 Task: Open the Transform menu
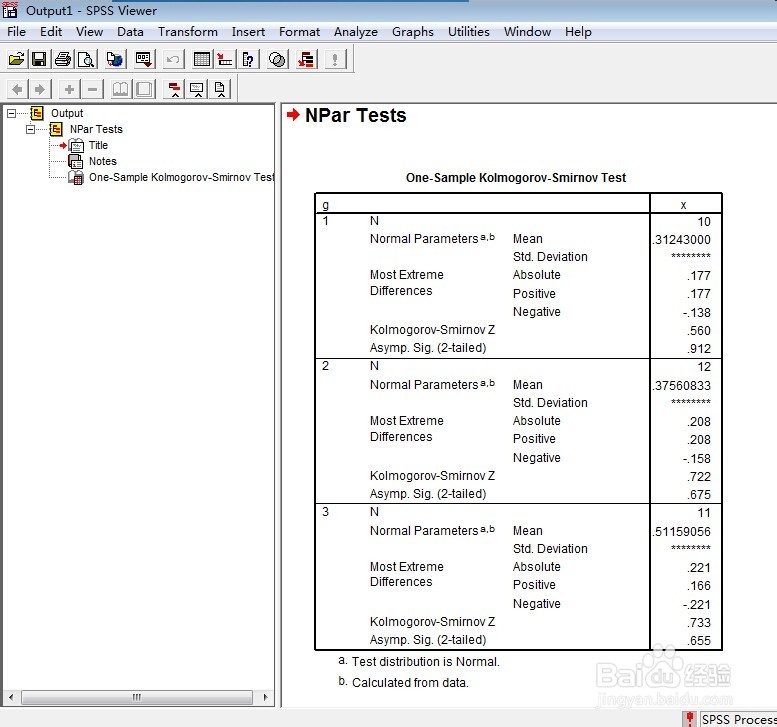[x=188, y=32]
